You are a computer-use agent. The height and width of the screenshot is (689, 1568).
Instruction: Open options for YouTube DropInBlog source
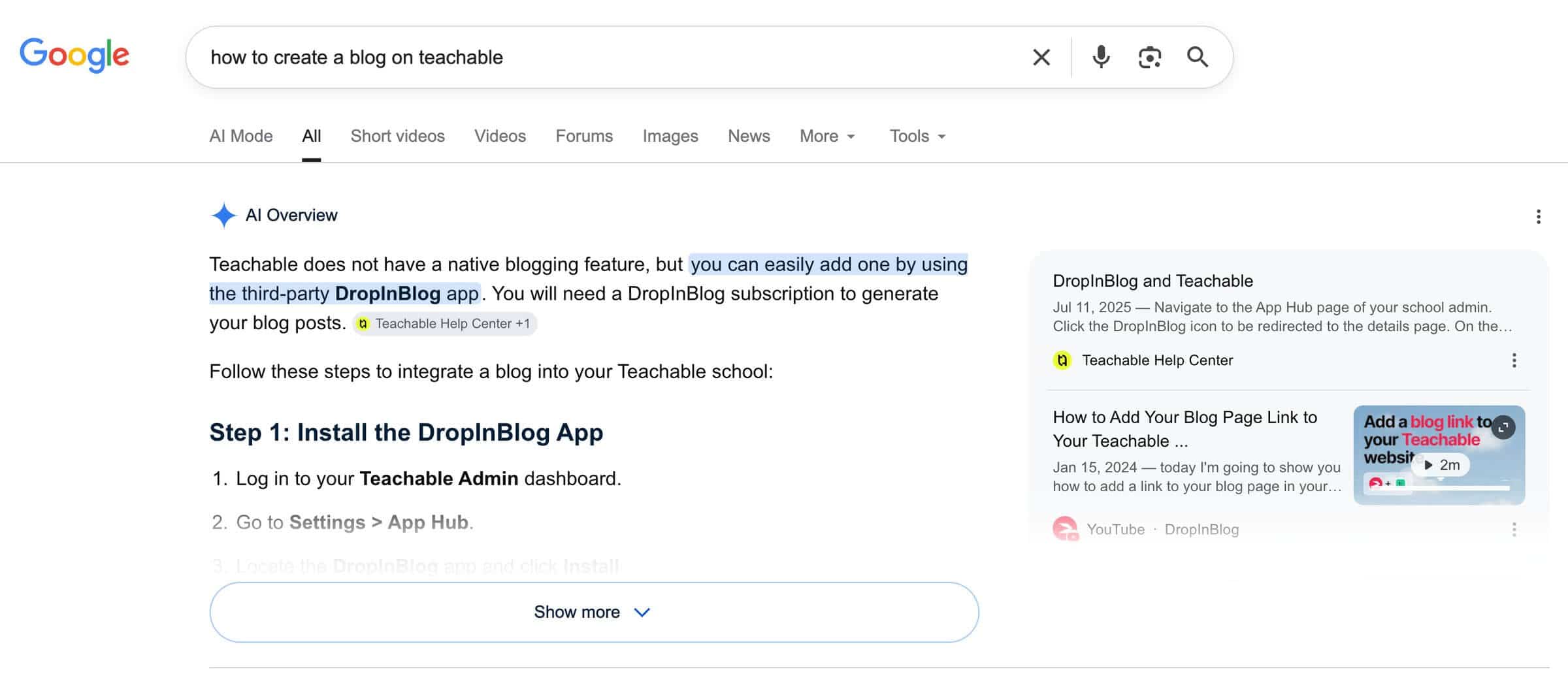click(x=1514, y=530)
